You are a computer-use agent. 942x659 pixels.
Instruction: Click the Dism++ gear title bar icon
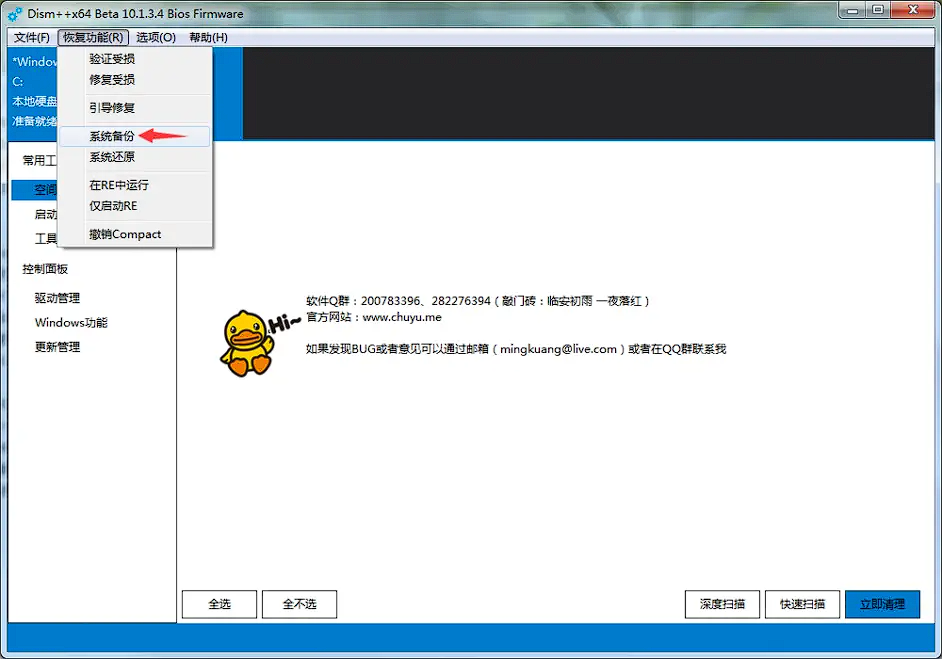(15, 14)
